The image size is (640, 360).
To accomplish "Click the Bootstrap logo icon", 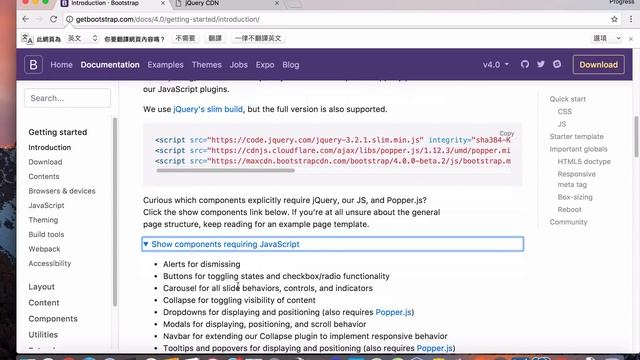I will point(33,64).
